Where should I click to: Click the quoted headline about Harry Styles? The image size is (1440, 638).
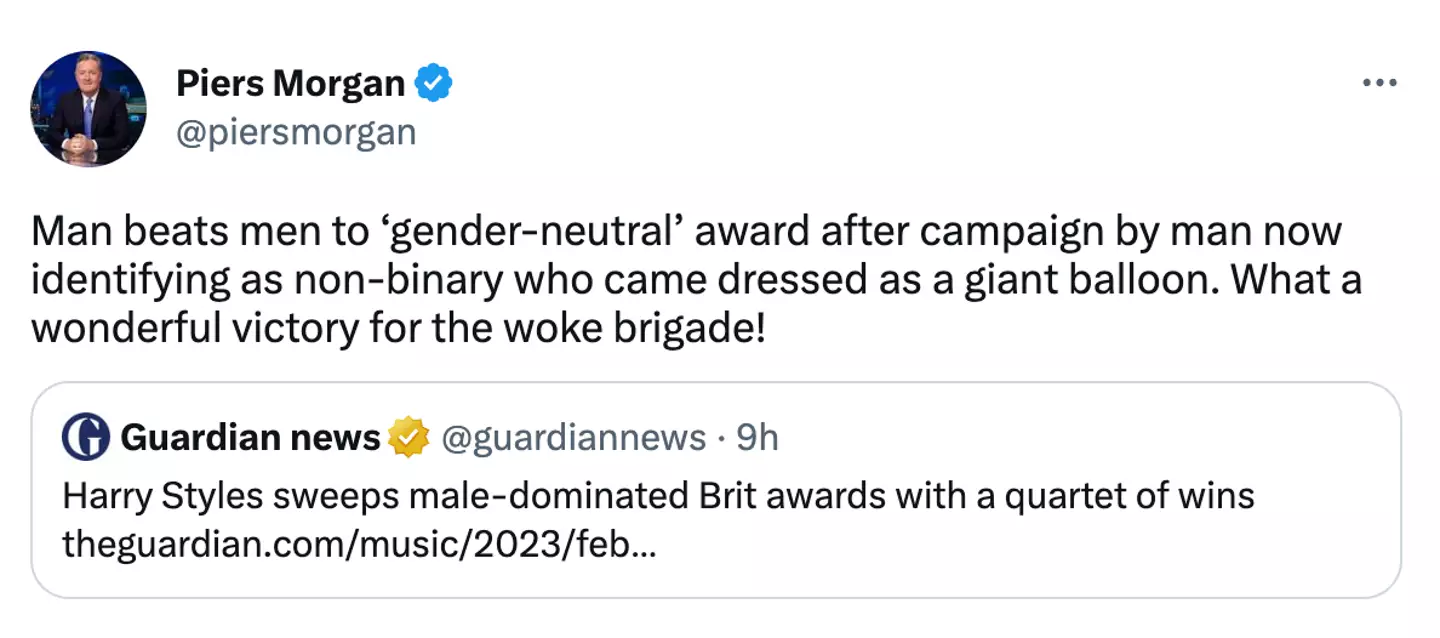tap(657, 496)
